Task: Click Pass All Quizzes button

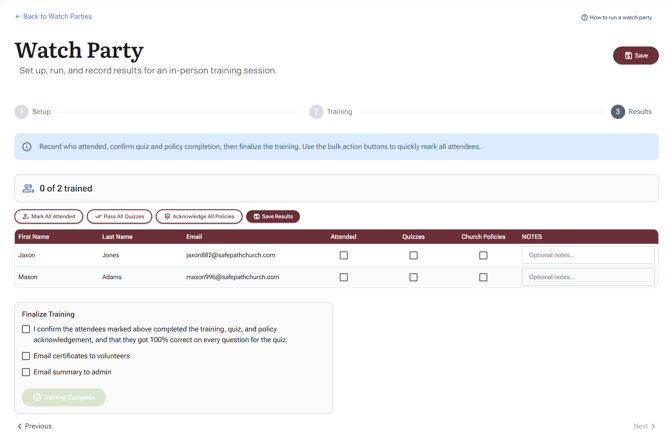Action: (119, 217)
